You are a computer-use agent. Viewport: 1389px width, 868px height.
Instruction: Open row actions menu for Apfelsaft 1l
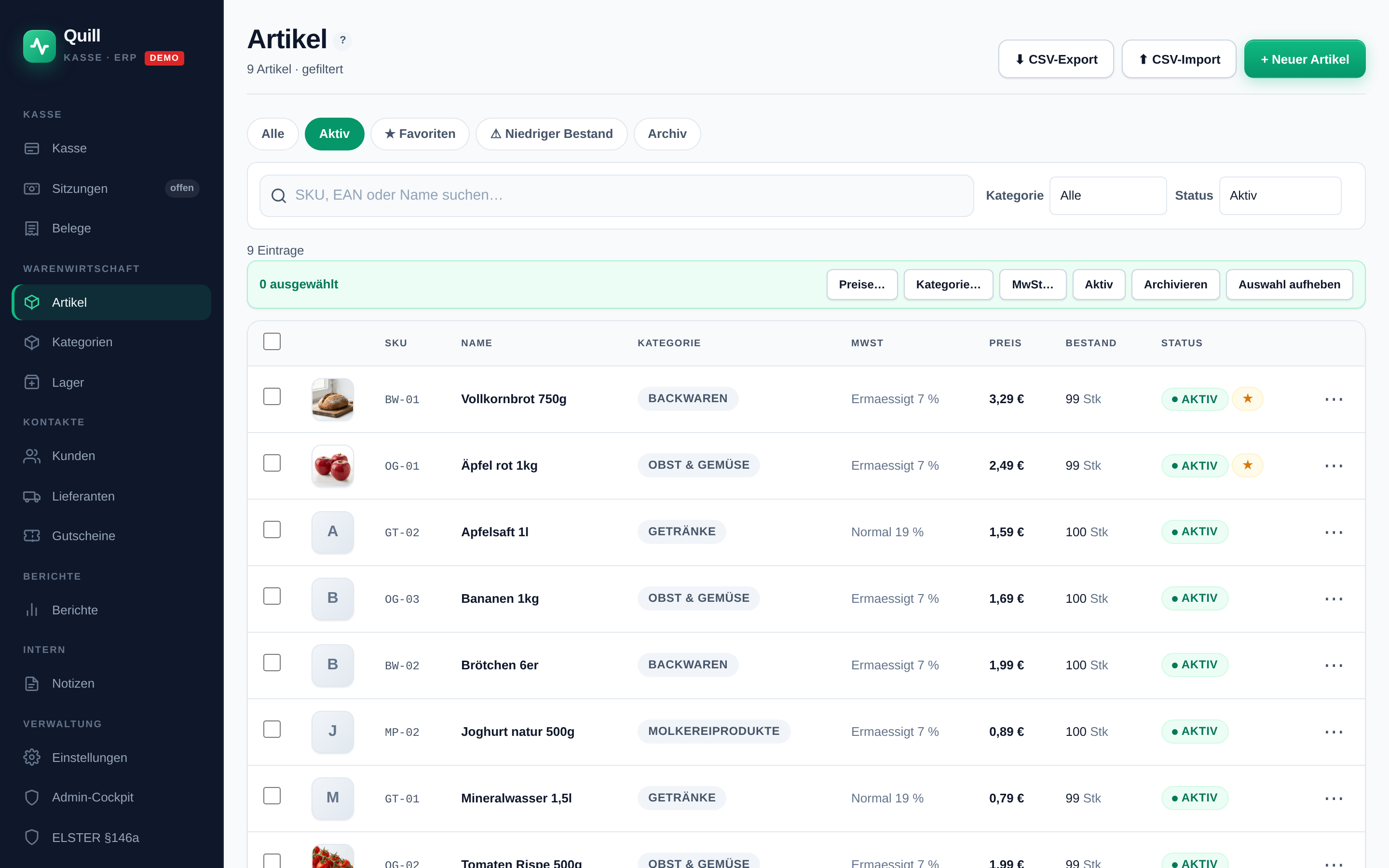click(x=1334, y=532)
